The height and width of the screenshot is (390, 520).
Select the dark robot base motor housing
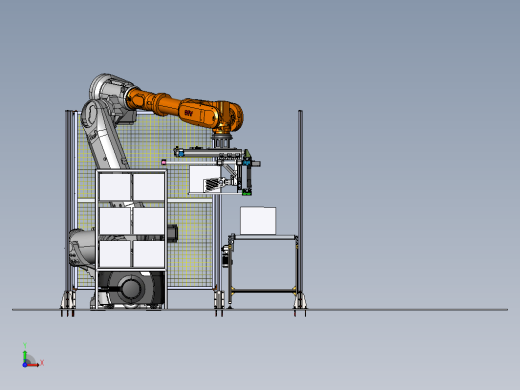coord(131,288)
